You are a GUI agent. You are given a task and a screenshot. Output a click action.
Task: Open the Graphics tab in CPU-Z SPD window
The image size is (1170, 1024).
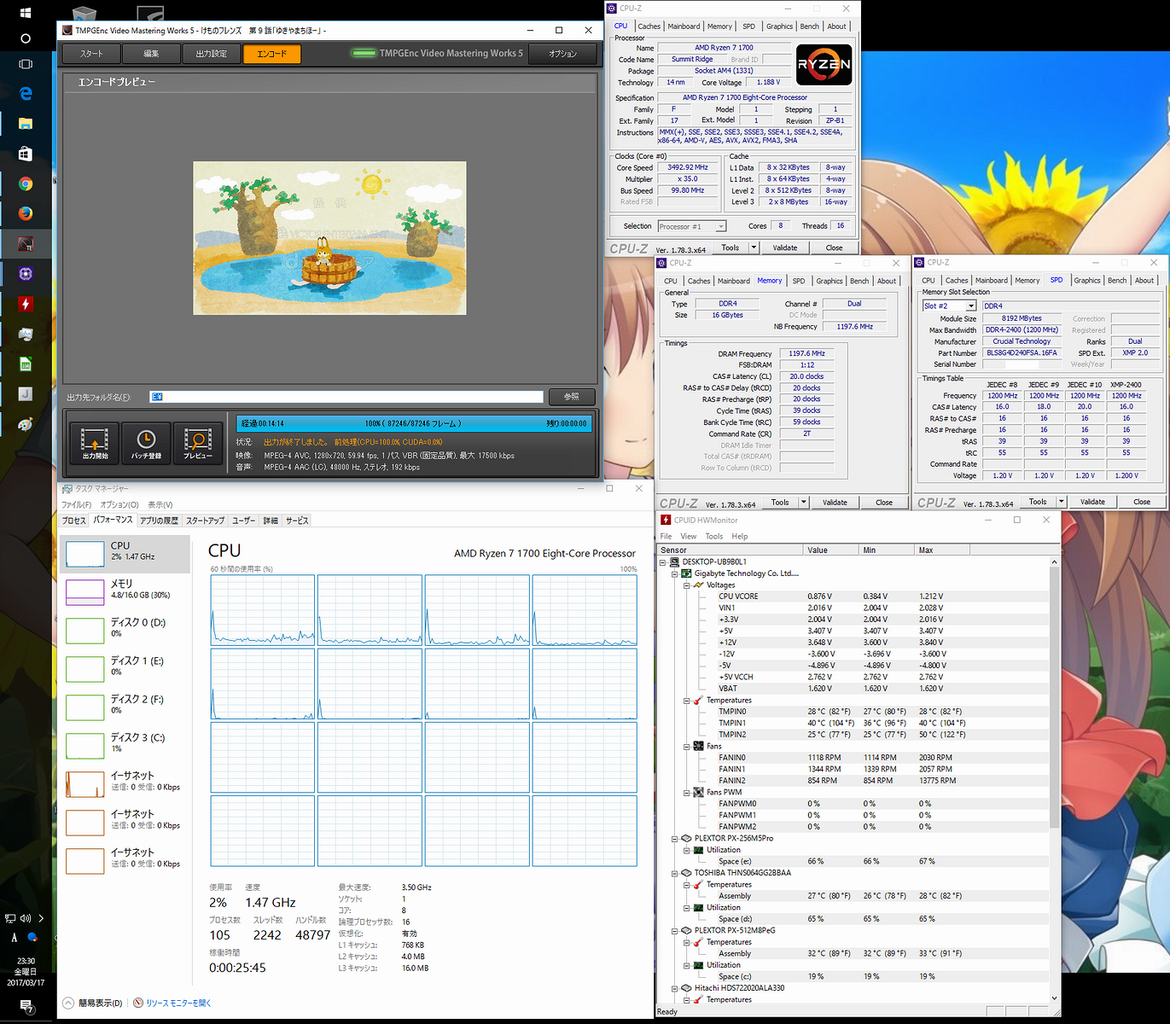point(1086,280)
